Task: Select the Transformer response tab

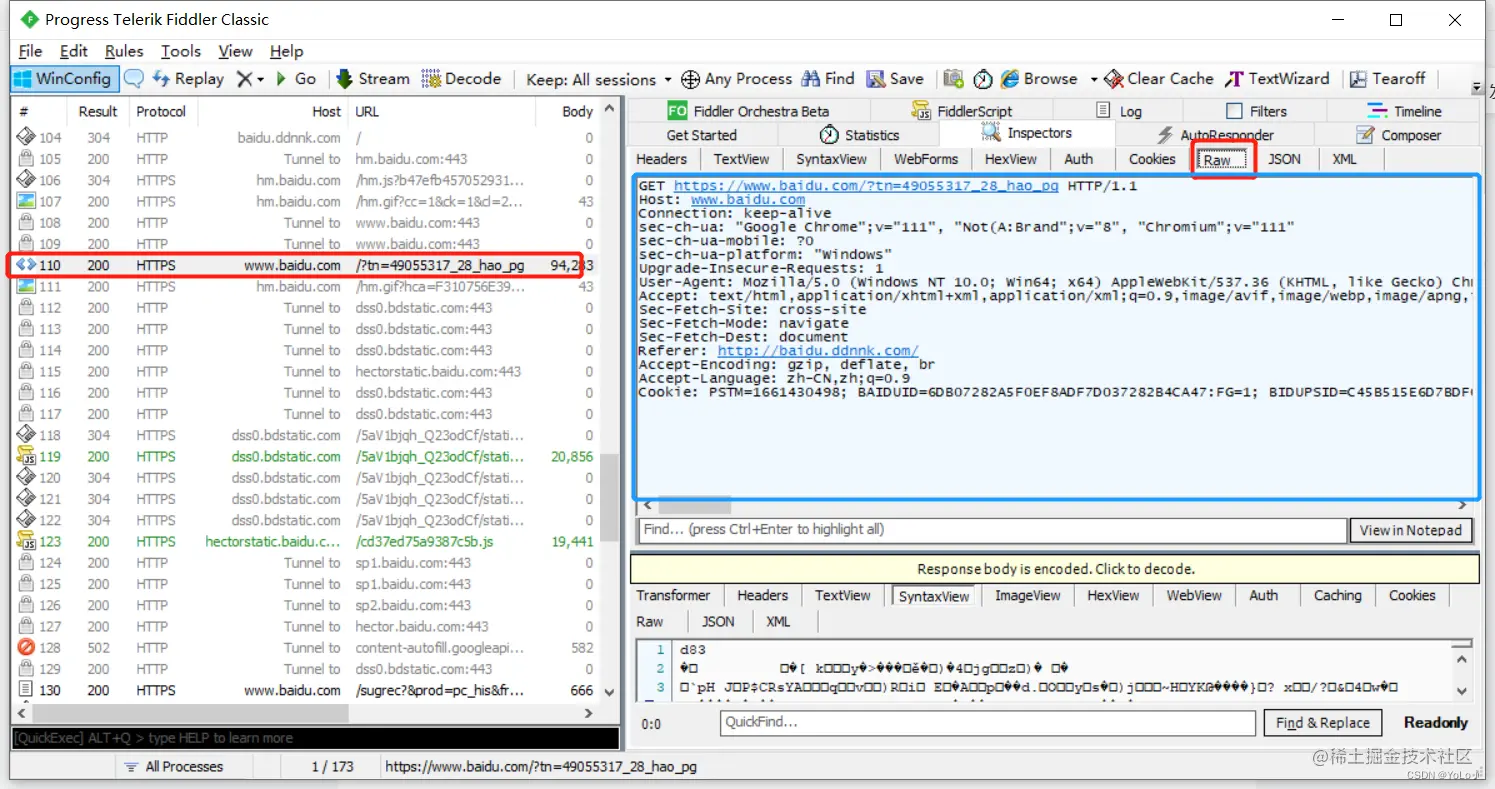Action: (673, 595)
